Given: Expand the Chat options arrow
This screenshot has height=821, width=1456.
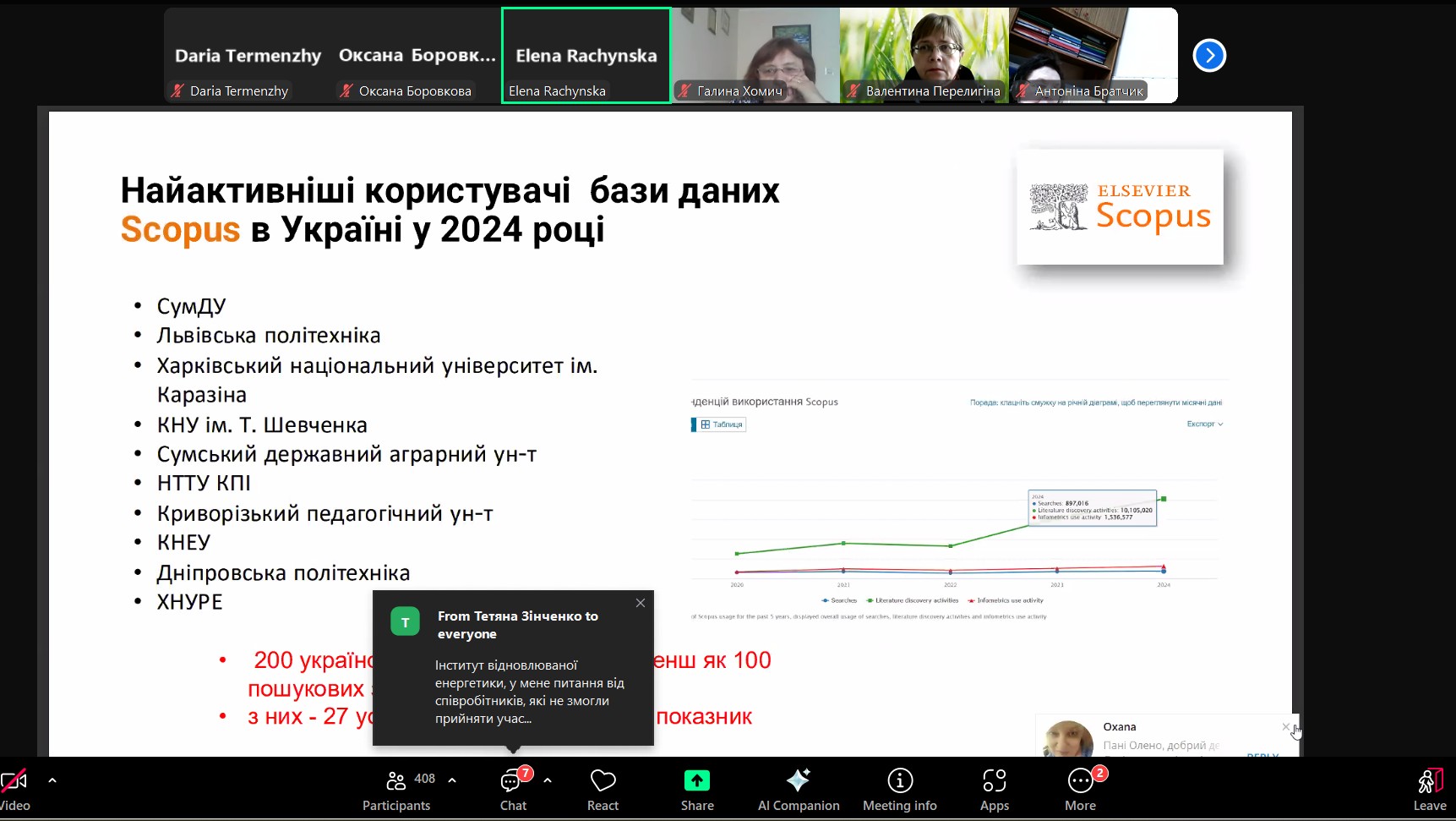Looking at the screenshot, I should click(x=548, y=780).
